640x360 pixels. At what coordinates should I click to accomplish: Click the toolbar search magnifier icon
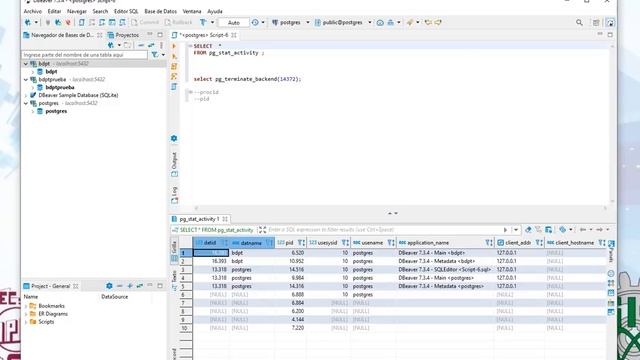(x=579, y=22)
